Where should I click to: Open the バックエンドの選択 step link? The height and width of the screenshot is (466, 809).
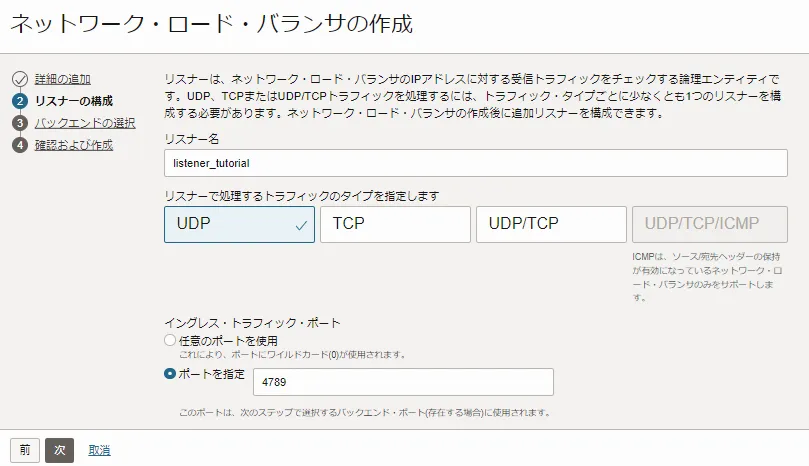[x=85, y=123]
